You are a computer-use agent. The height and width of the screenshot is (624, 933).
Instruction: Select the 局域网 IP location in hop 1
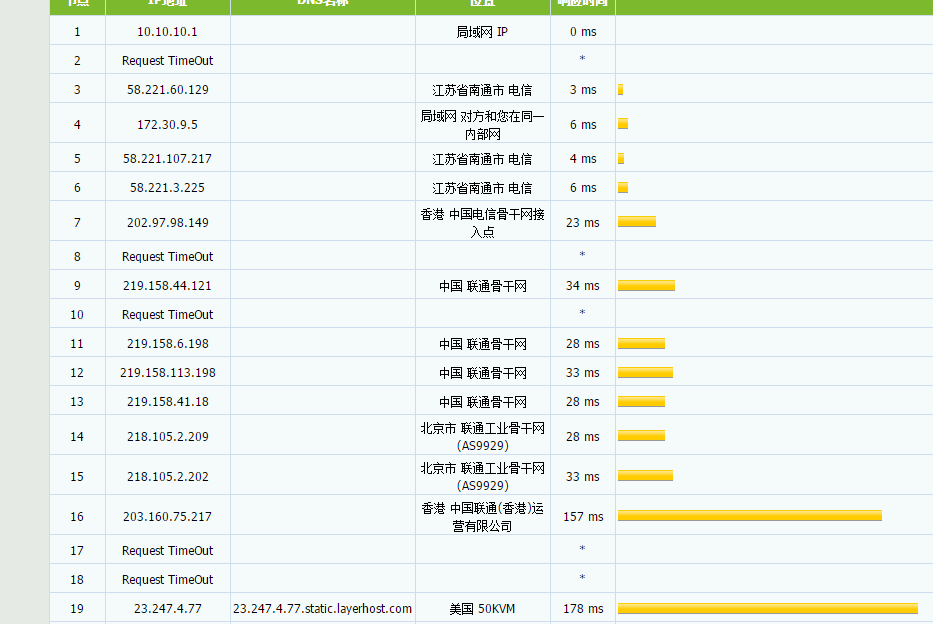tap(482, 32)
